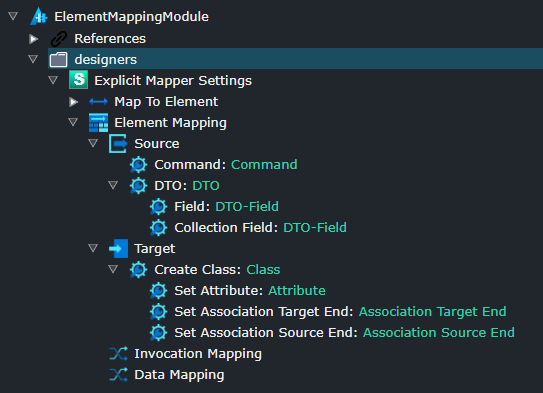This screenshot has width=543, height=393.
Task: Click the Target import arrow icon
Action: (x=118, y=248)
